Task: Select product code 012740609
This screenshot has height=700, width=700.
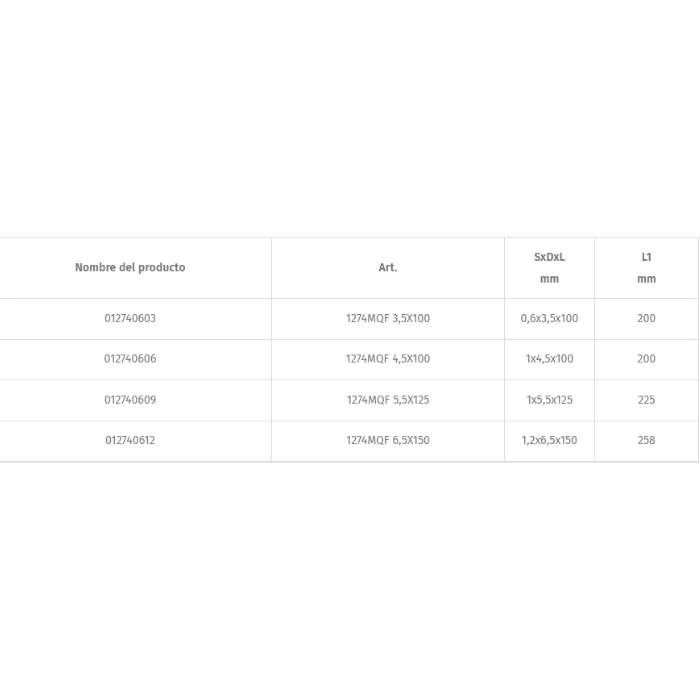Action: 130,400
